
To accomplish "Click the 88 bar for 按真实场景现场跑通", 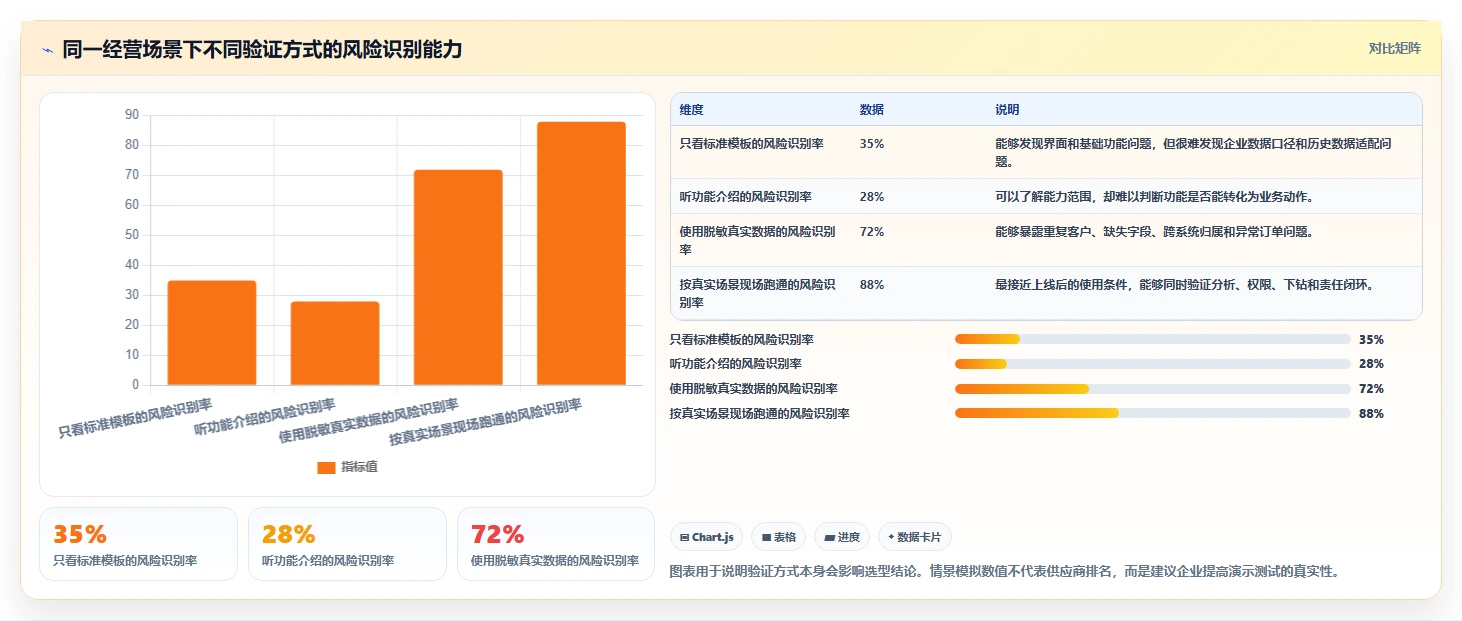I will tap(581, 253).
